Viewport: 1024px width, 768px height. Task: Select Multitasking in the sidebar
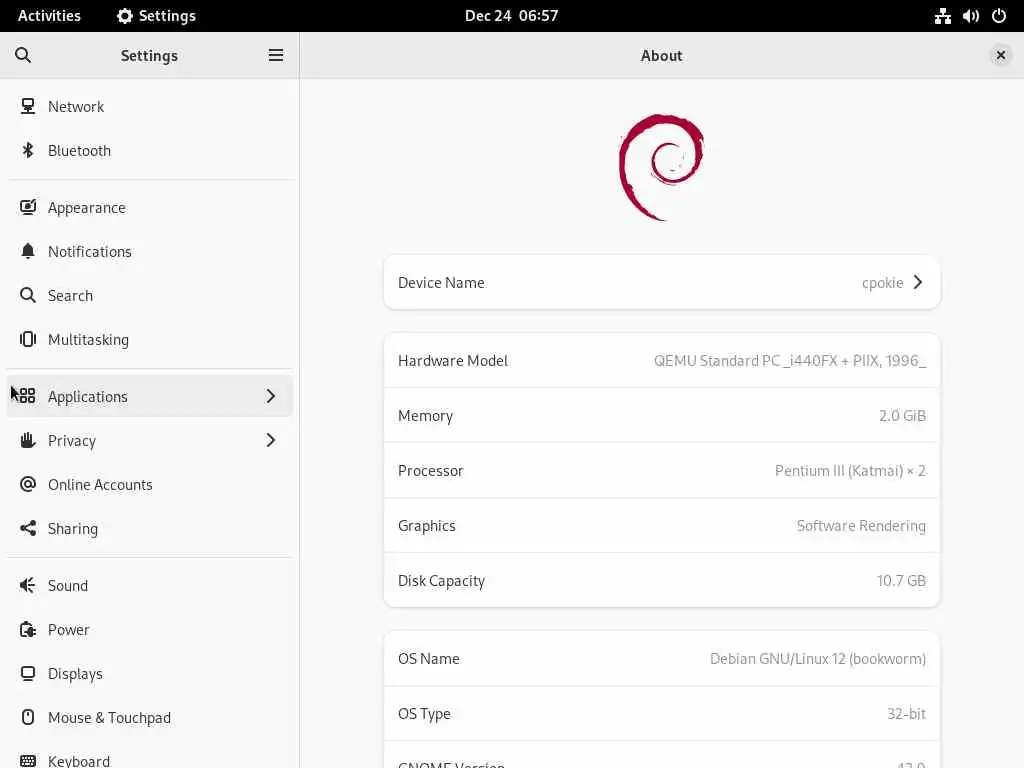tap(150, 339)
